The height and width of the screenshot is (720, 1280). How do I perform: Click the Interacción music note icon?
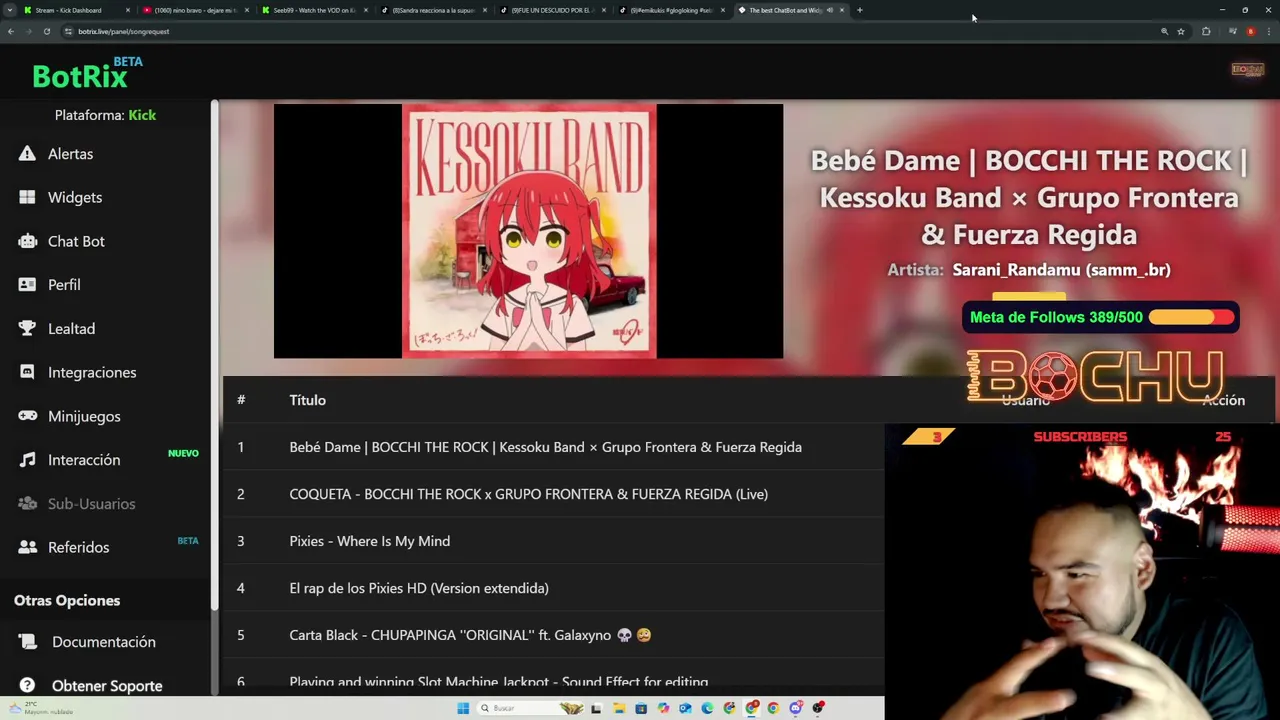pos(27,460)
